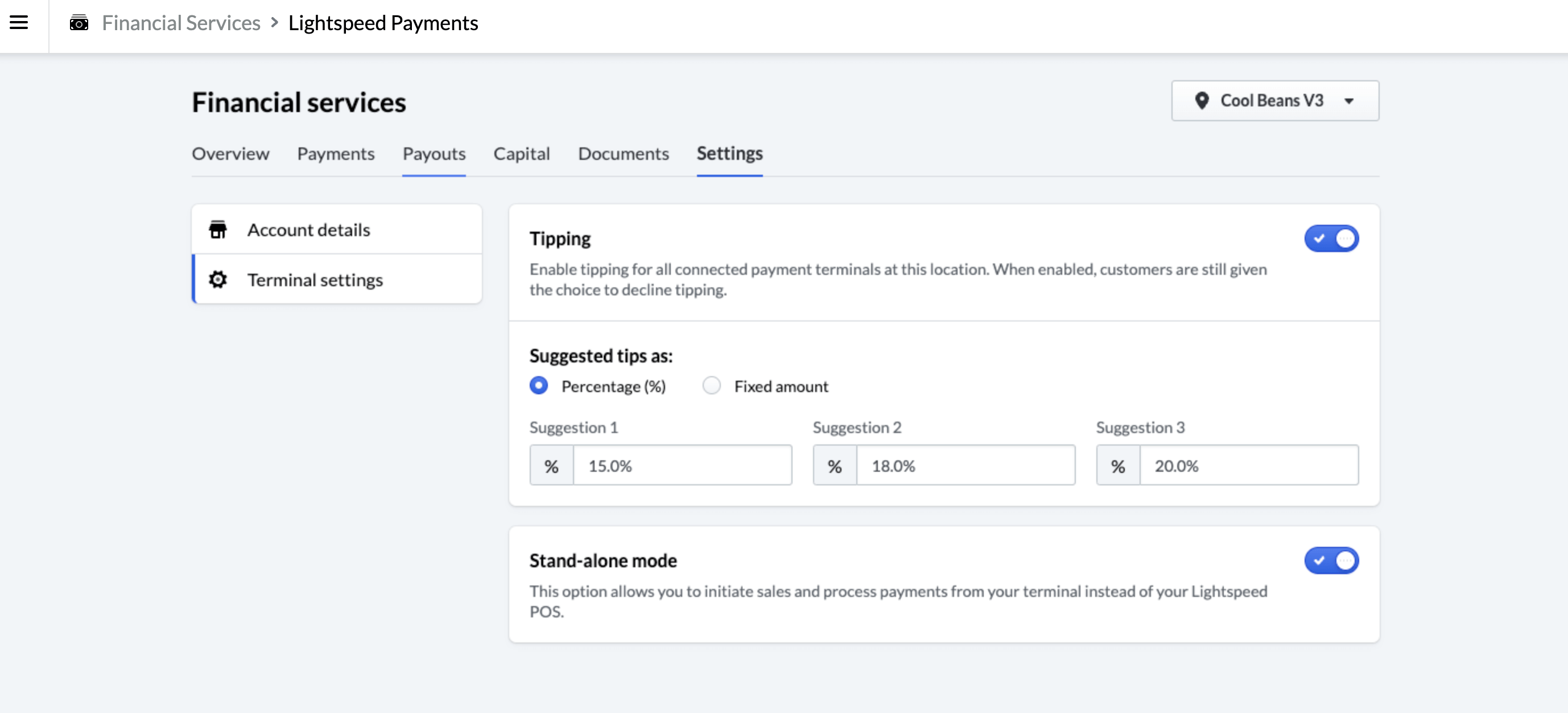Turn off the Stand-alone mode toggle

tap(1331, 560)
